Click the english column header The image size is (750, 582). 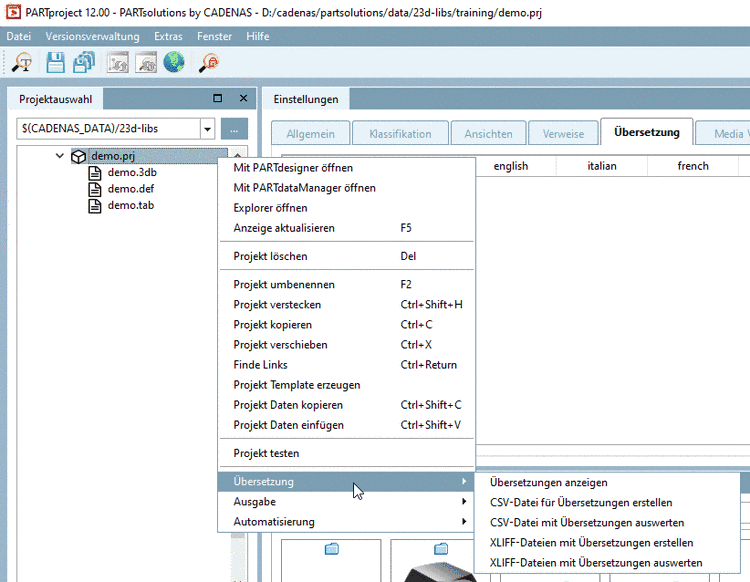[511, 166]
